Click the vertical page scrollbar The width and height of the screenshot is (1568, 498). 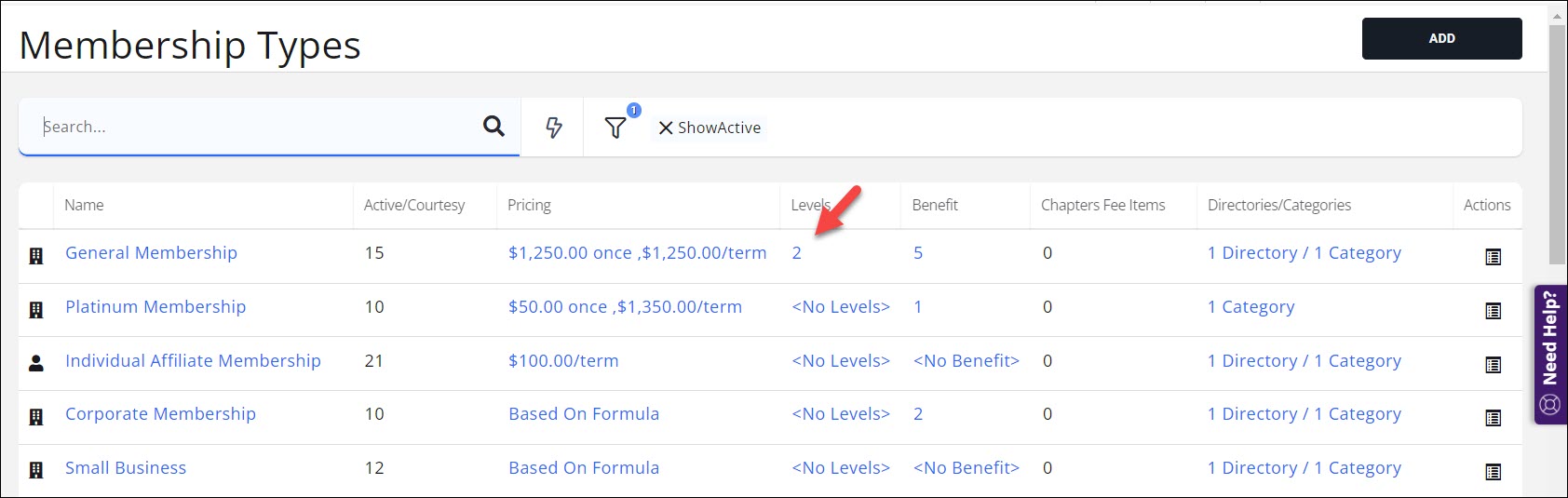click(1557, 140)
